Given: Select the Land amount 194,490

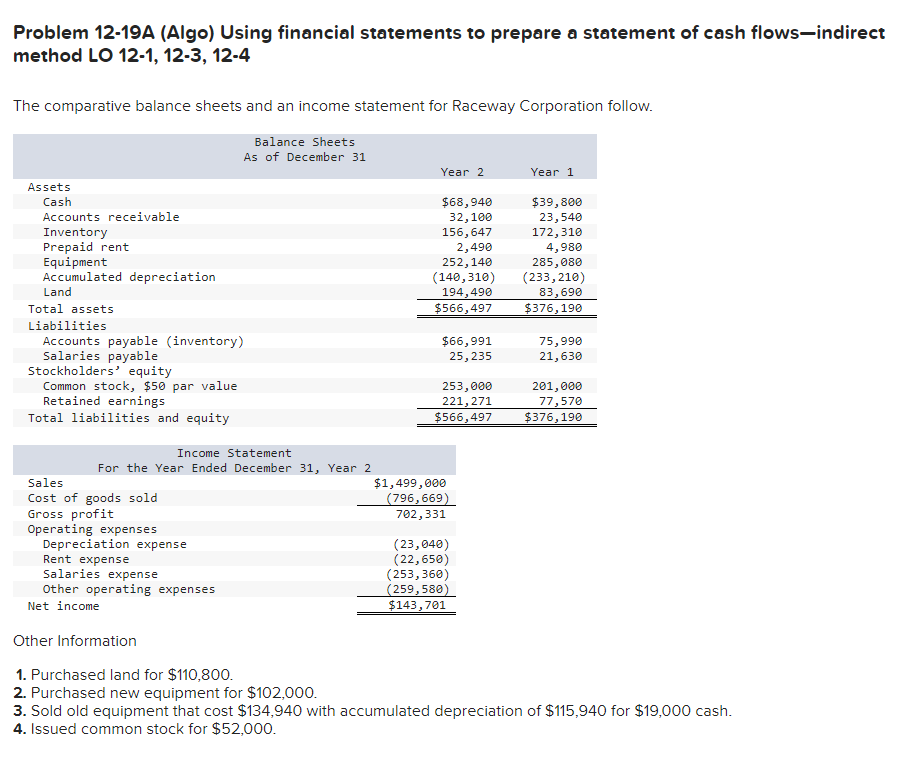Looking at the screenshot, I should pos(465,291).
